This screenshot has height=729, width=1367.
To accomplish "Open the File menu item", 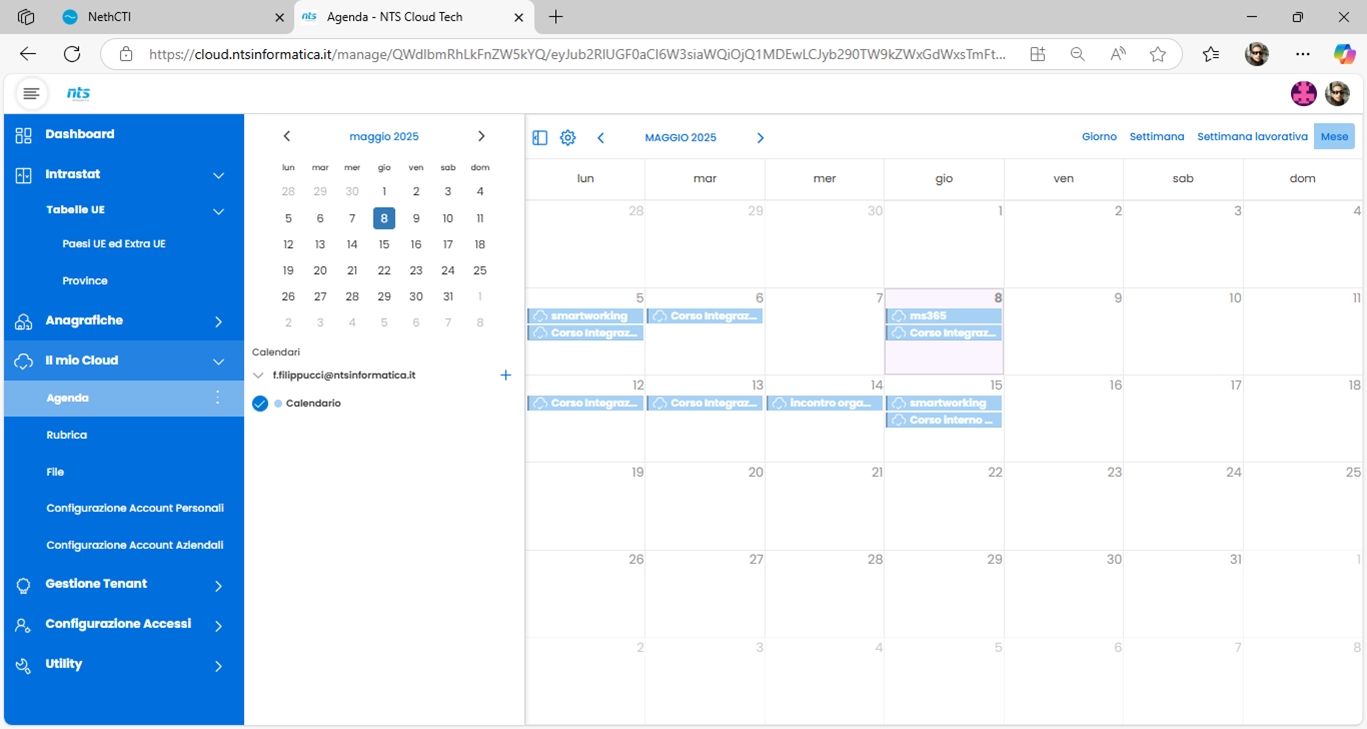I will coord(55,472).
